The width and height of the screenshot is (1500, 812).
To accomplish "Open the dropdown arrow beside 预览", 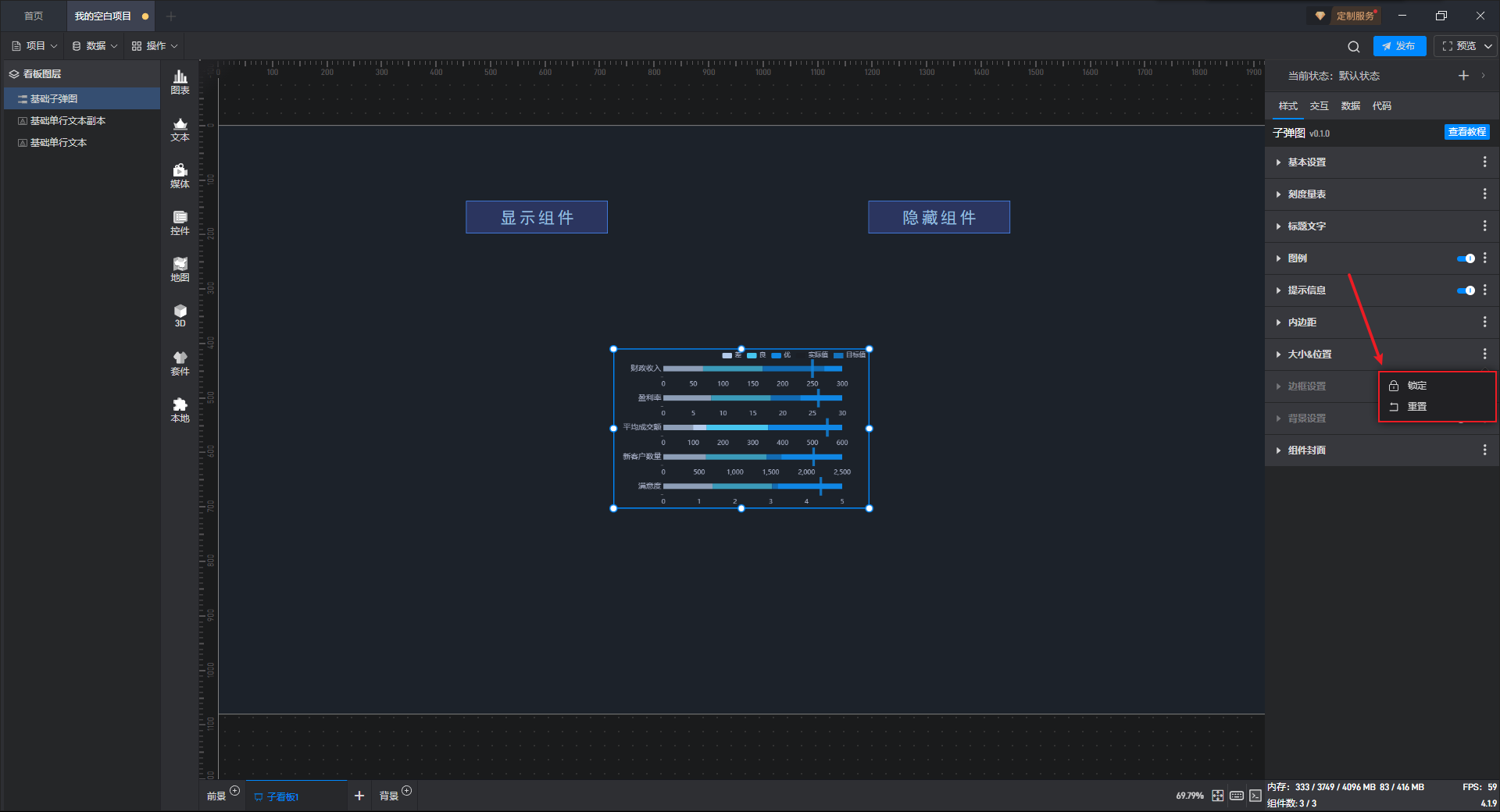I will pyautogui.click(x=1487, y=46).
